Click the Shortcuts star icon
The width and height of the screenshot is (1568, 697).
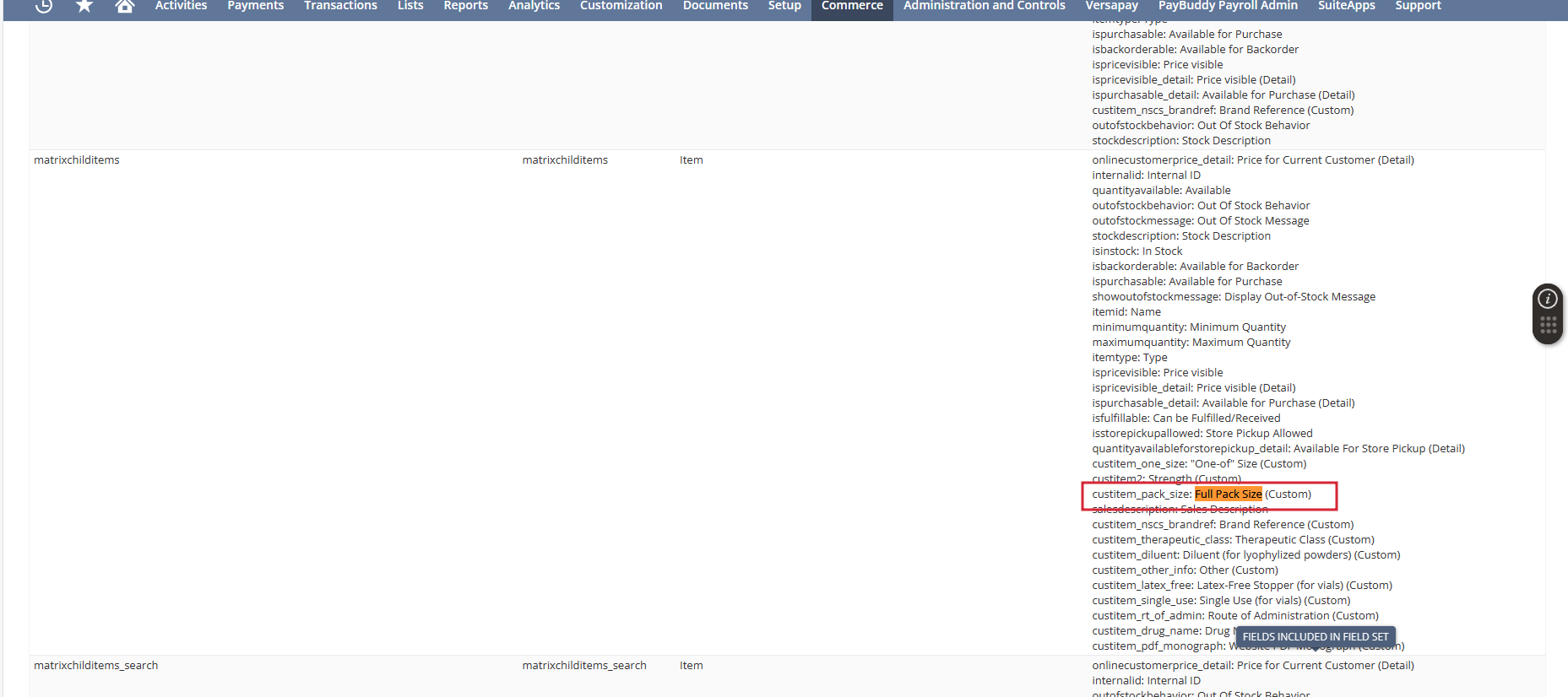pyautogui.click(x=84, y=6)
